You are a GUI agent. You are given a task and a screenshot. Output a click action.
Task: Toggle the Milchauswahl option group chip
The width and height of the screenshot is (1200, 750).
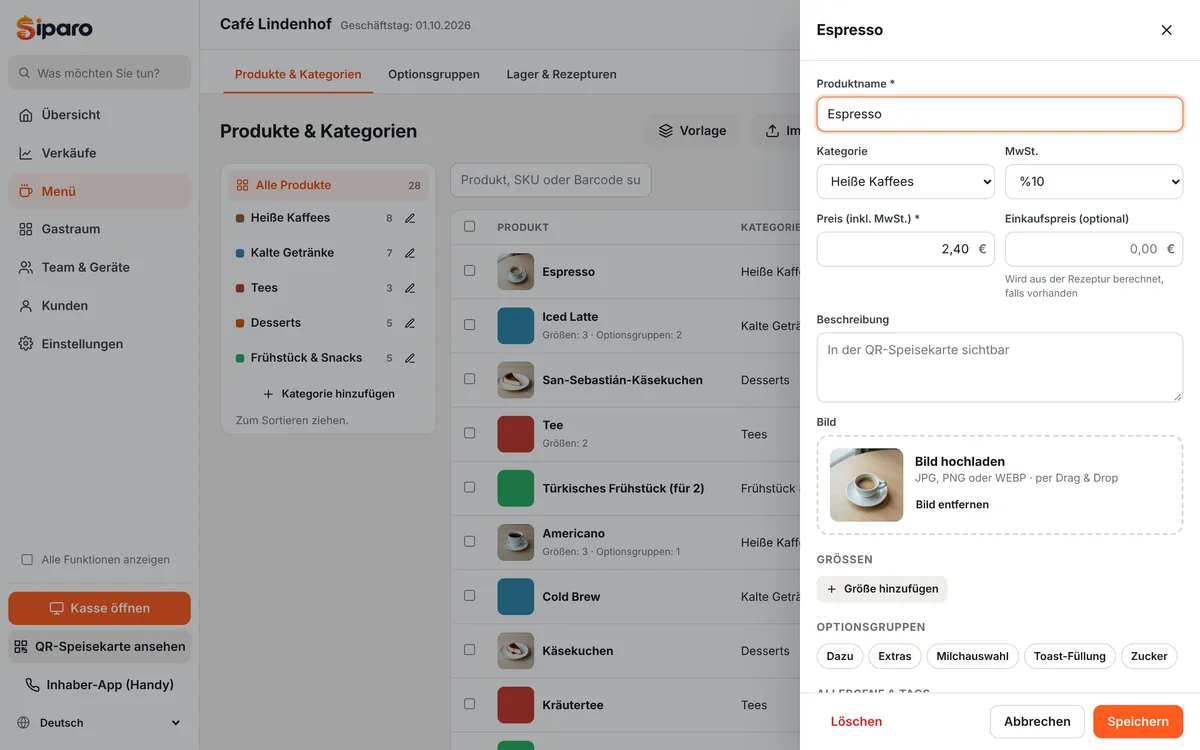coord(972,656)
